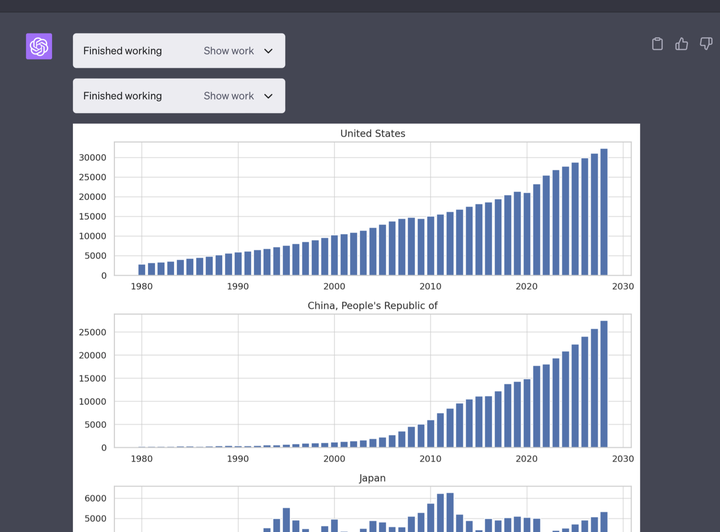
Task: Click the 15000 label on United States chart
Action: 92,217
